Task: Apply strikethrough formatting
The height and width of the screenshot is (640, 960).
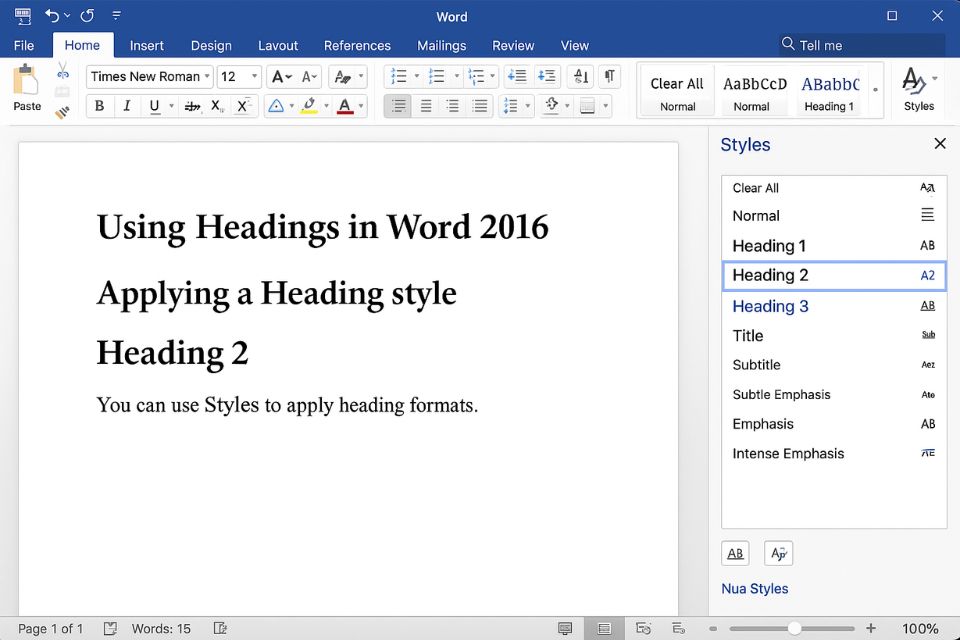Action: tap(192, 106)
